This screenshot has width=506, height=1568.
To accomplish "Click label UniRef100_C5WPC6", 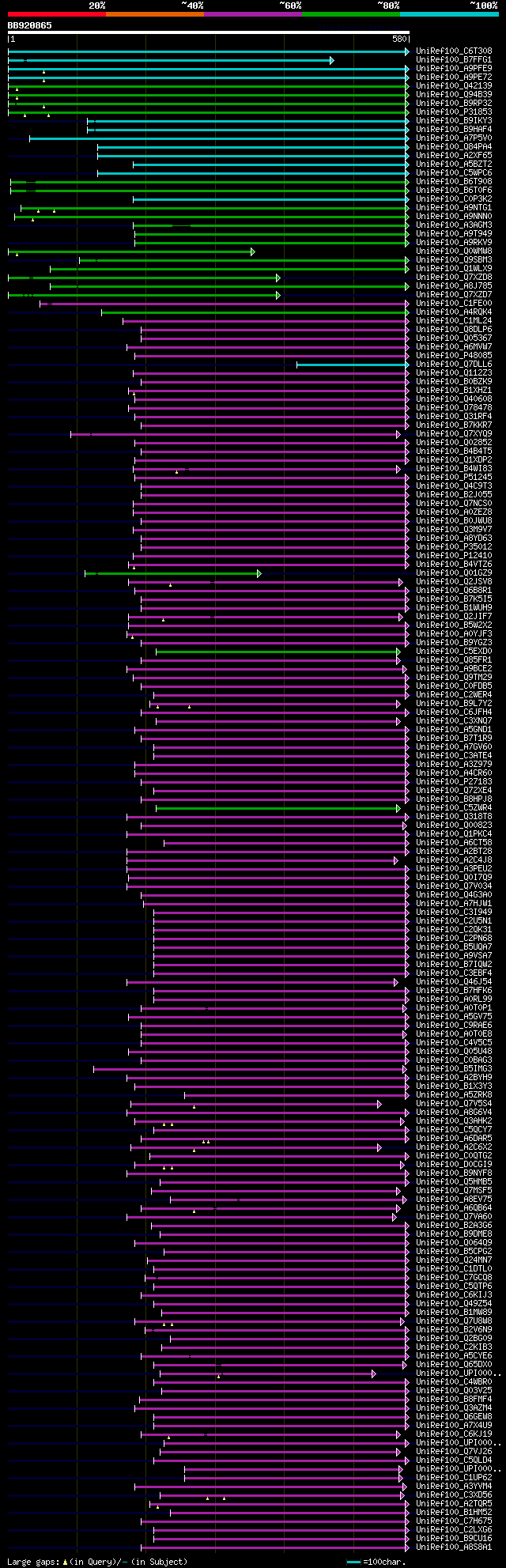I will pos(454,173).
